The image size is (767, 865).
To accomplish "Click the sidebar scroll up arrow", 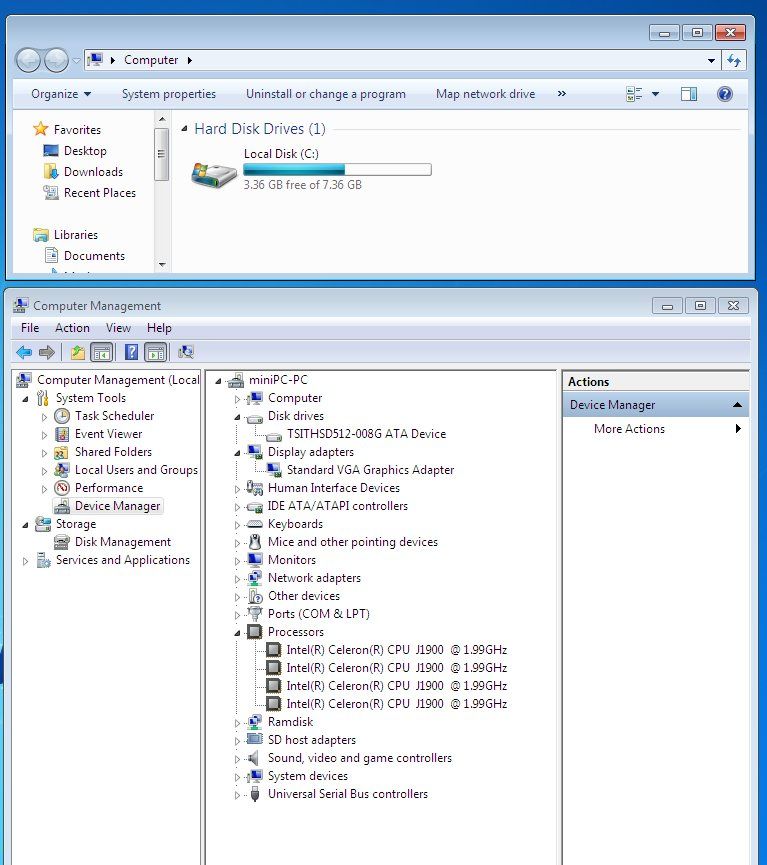I will [162, 119].
